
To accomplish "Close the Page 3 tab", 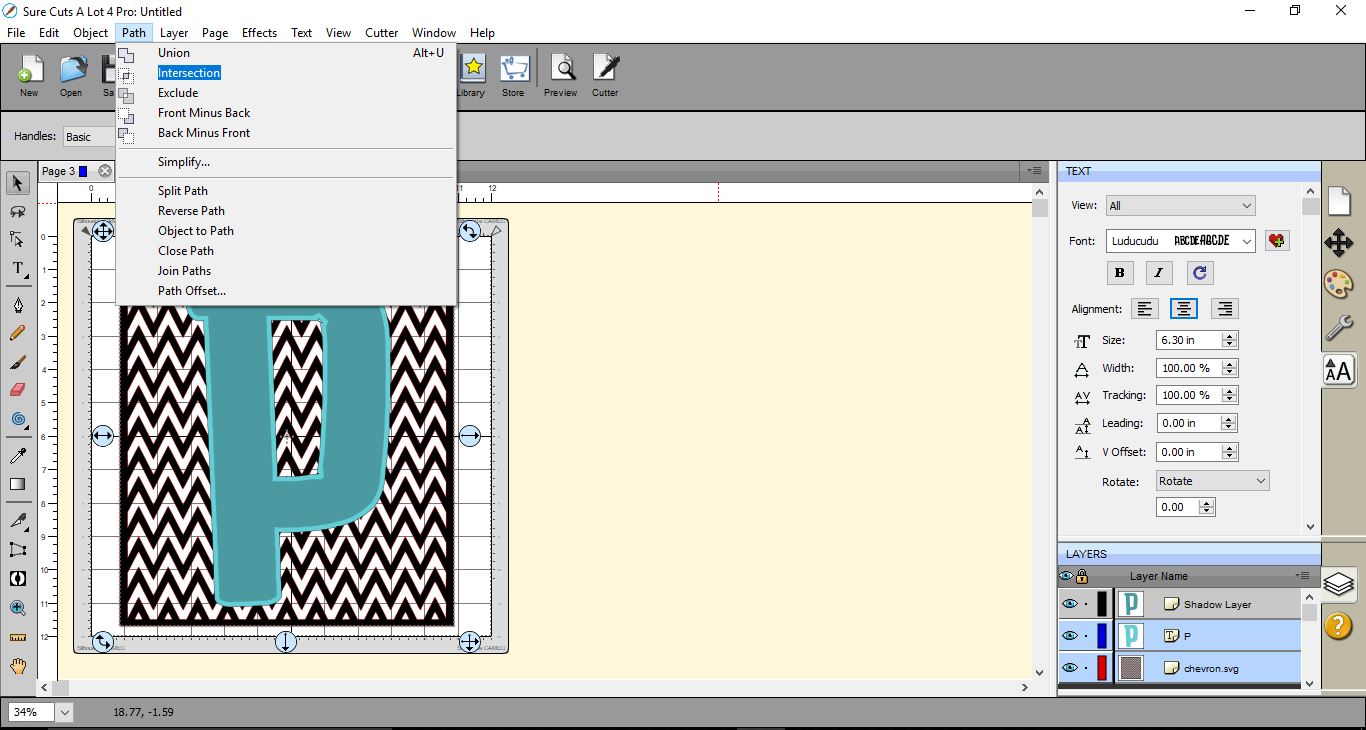I will click(105, 171).
